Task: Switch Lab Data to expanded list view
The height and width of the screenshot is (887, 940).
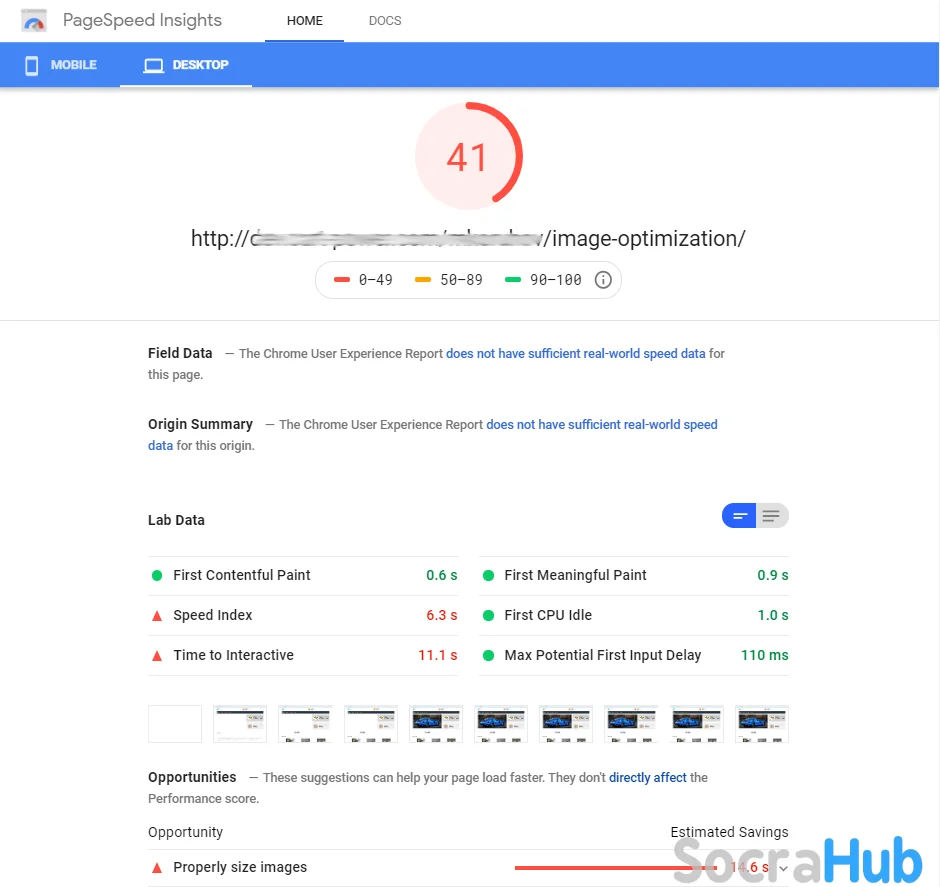Action: tap(771, 516)
